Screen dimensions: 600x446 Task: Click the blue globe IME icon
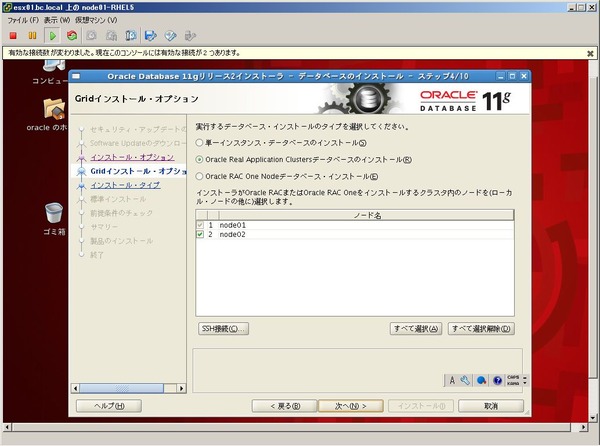481,380
